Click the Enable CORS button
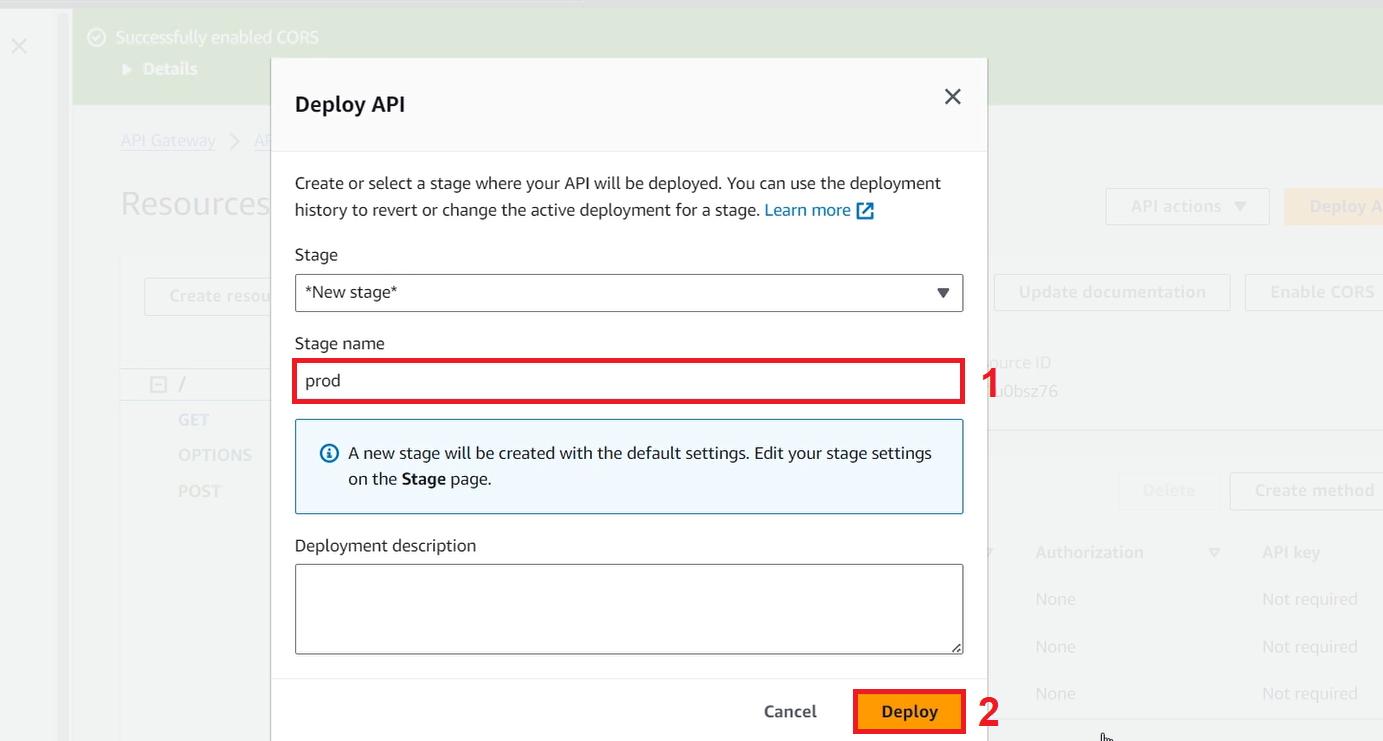Viewport: 1383px width, 741px height. 1322,291
